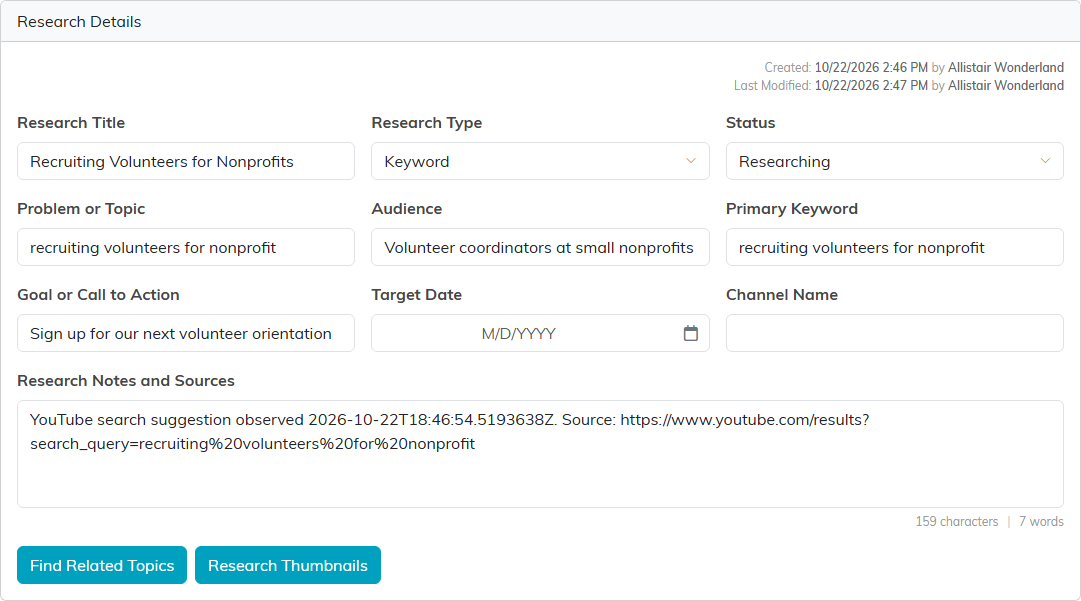Click the Primary Keyword label
The height and width of the screenshot is (601, 1081).
pyautogui.click(x=791, y=209)
